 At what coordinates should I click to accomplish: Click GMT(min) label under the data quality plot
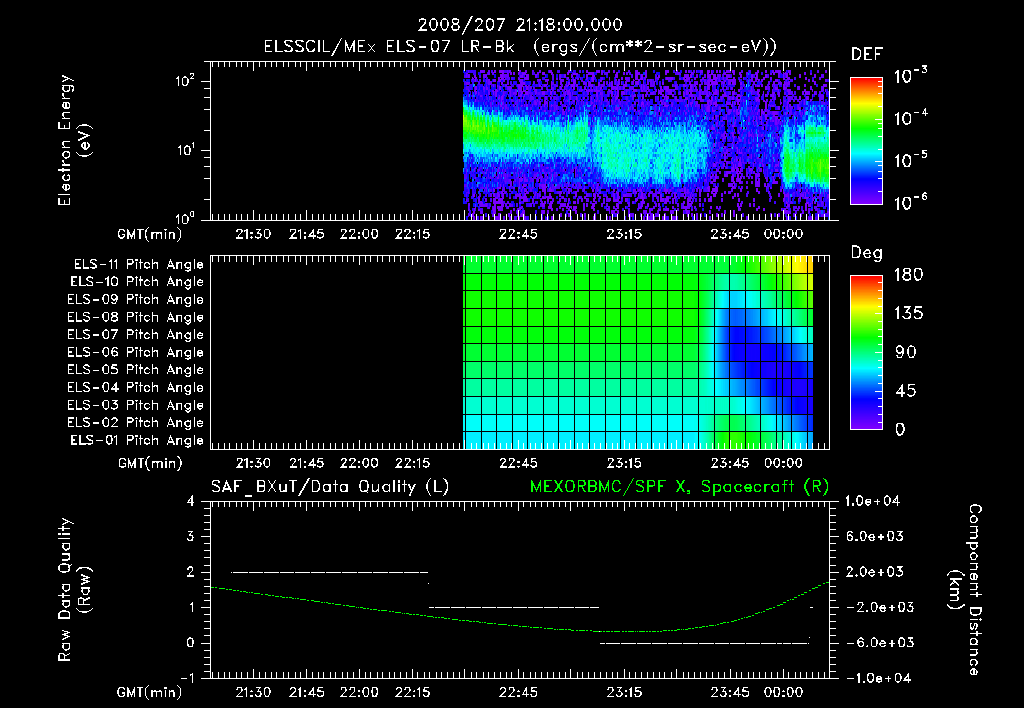tap(150, 692)
